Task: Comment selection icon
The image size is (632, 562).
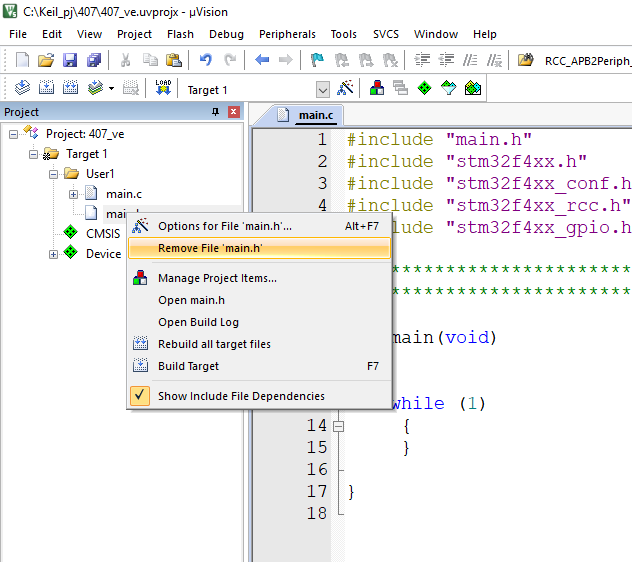Action: click(x=470, y=60)
